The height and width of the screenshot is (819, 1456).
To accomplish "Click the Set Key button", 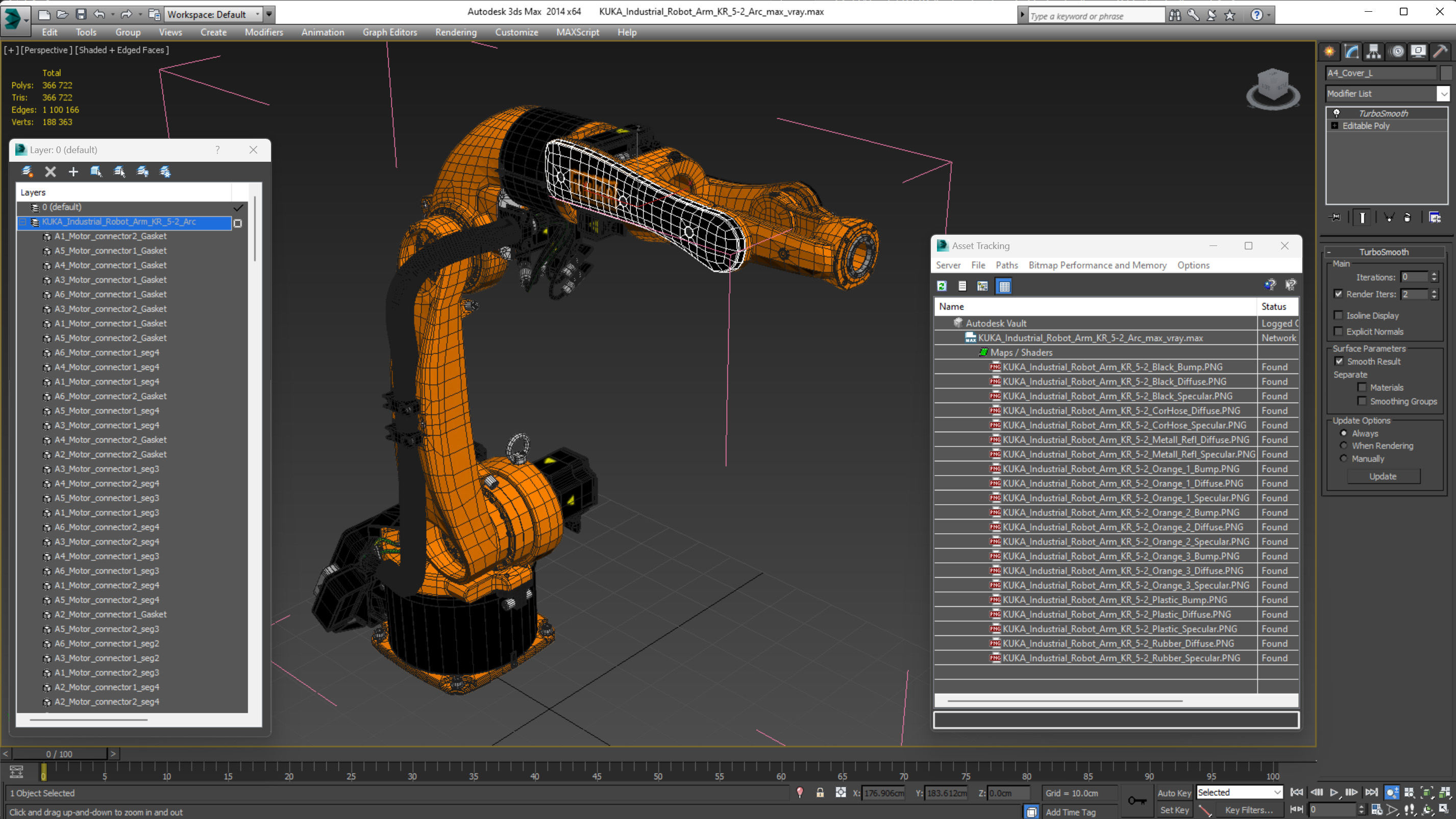I will 1174,810.
